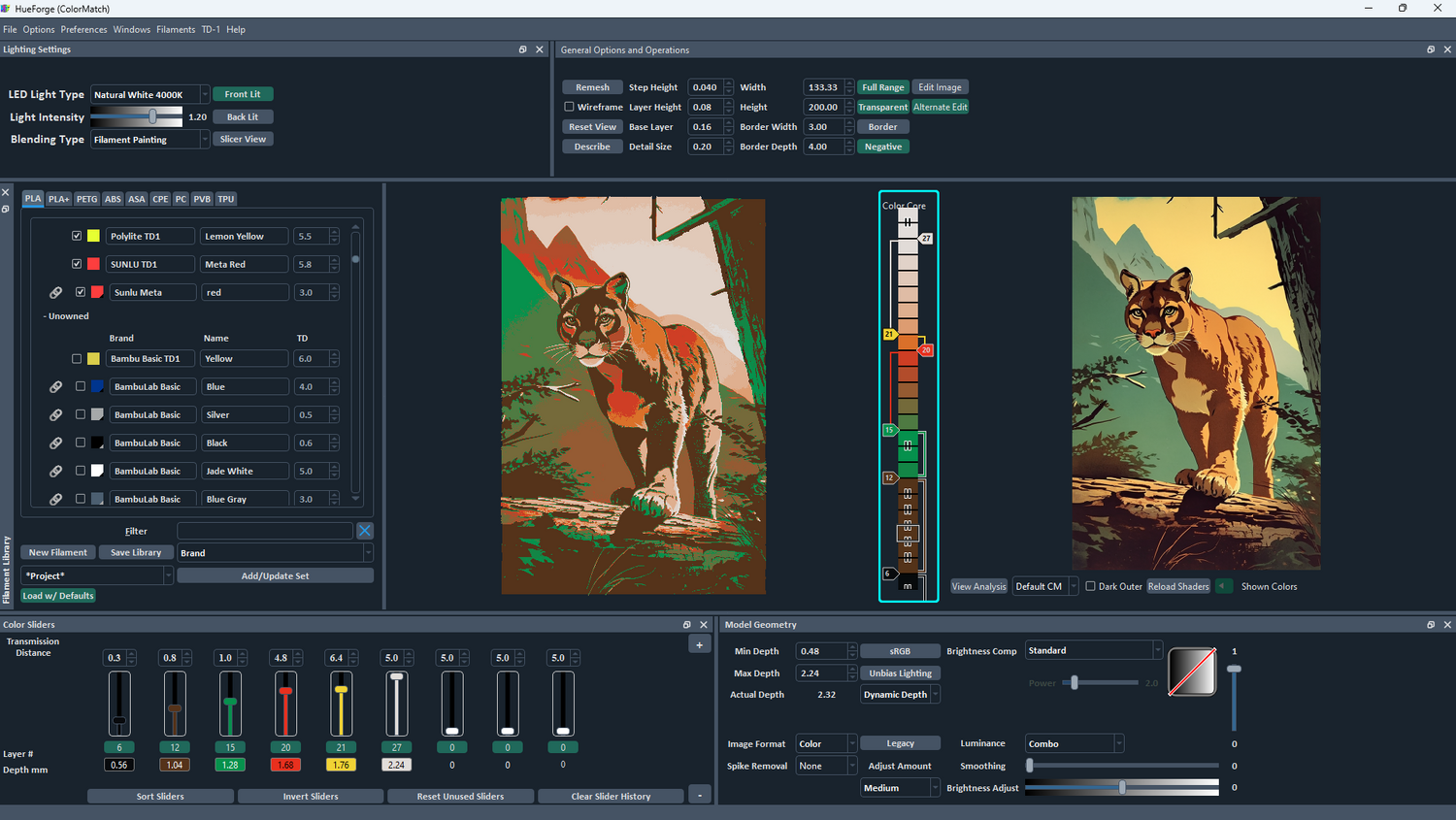
Task: Click the Reload Shaders button
Action: 1178,586
